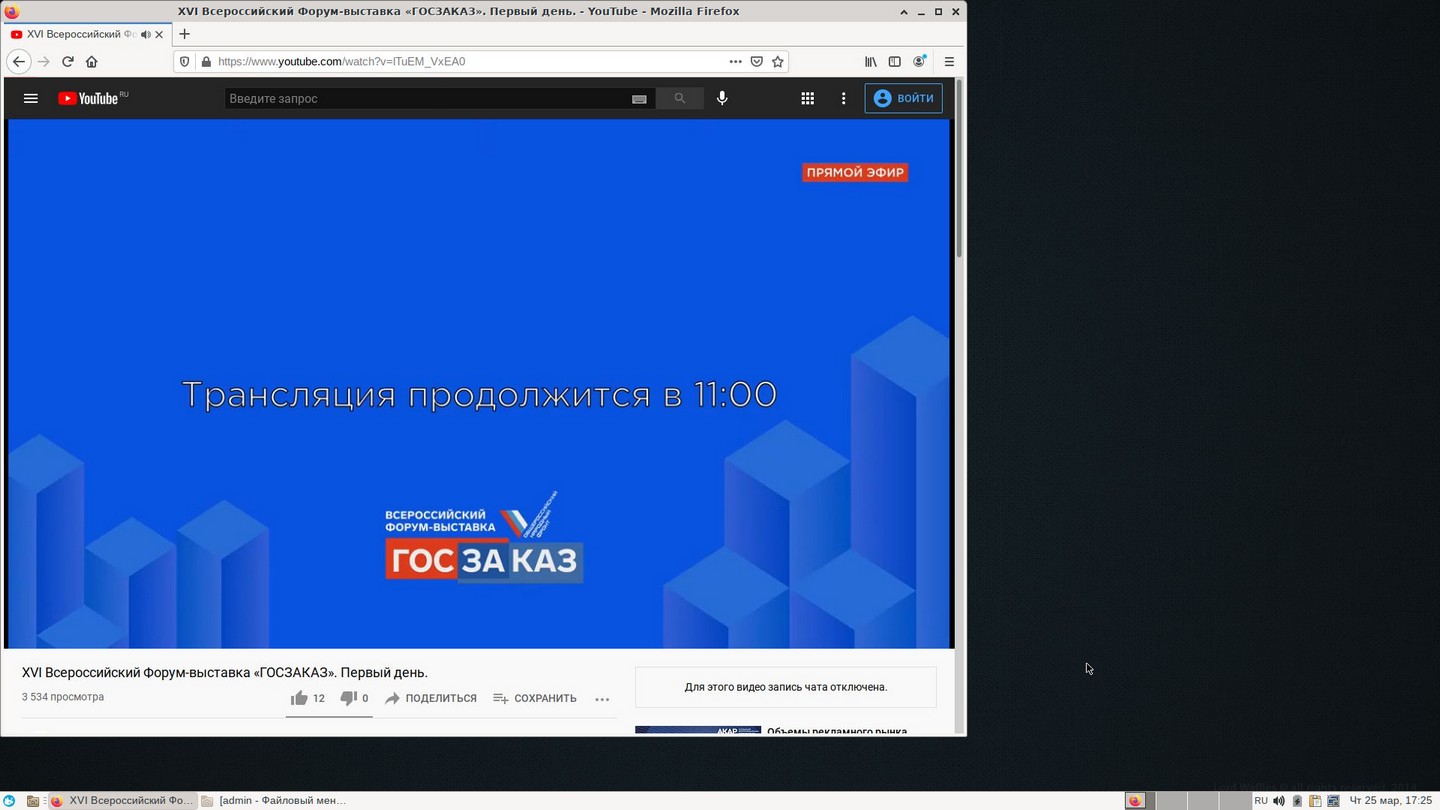
Task: Dislike the video with thumbs-down
Action: (x=354, y=698)
